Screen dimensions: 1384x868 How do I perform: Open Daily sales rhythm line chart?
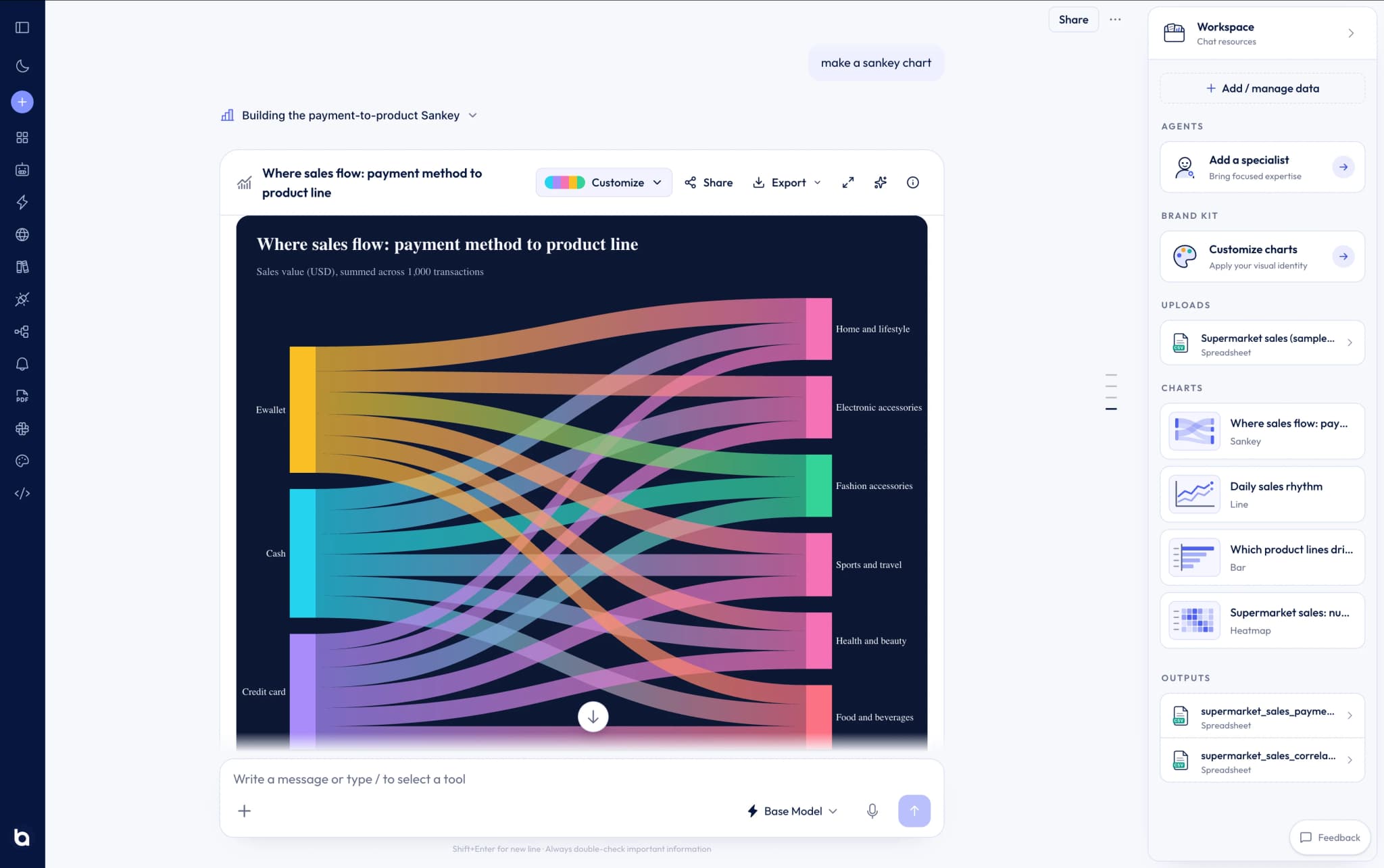[x=1262, y=494]
